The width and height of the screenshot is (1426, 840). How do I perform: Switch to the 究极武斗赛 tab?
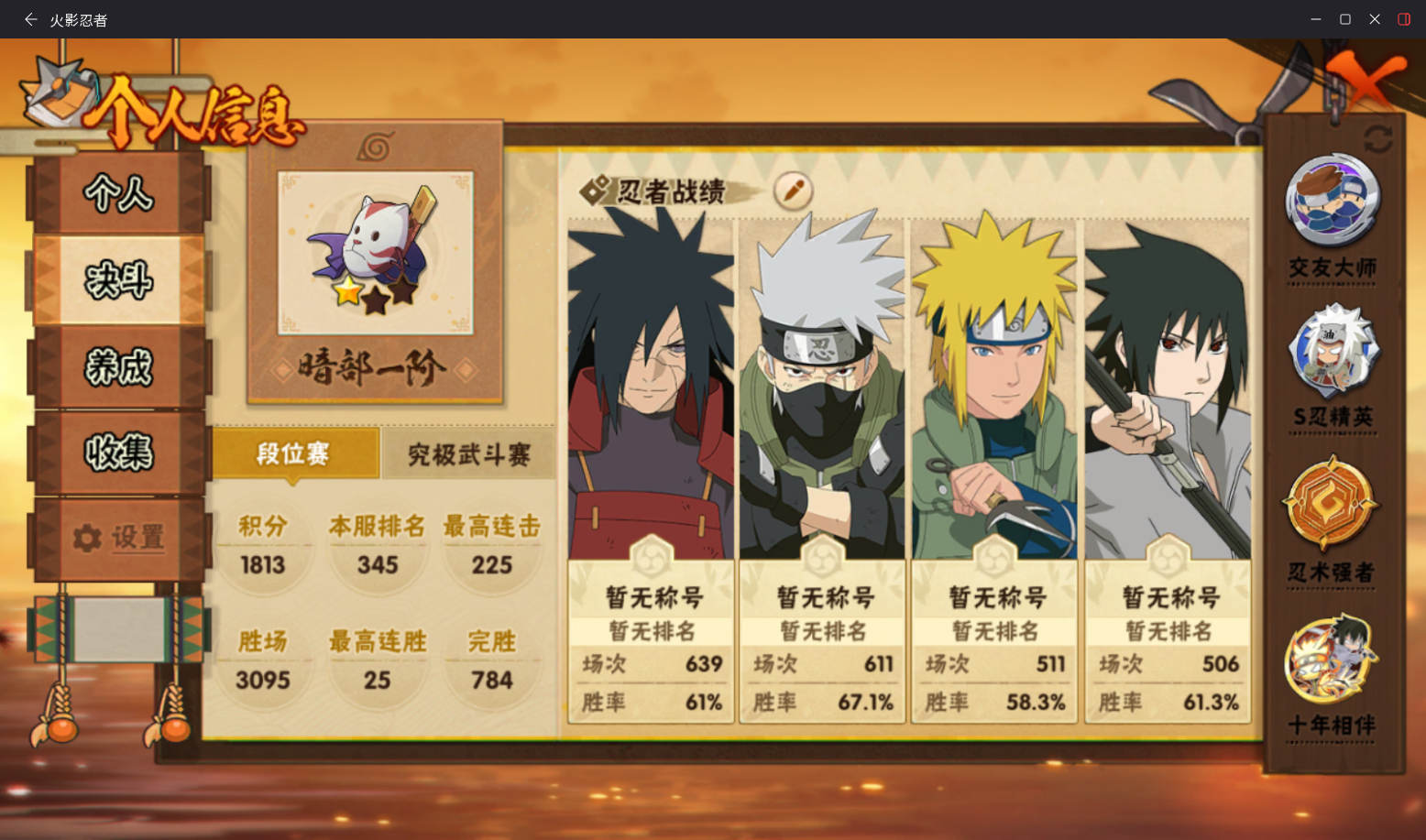pyautogui.click(x=468, y=453)
